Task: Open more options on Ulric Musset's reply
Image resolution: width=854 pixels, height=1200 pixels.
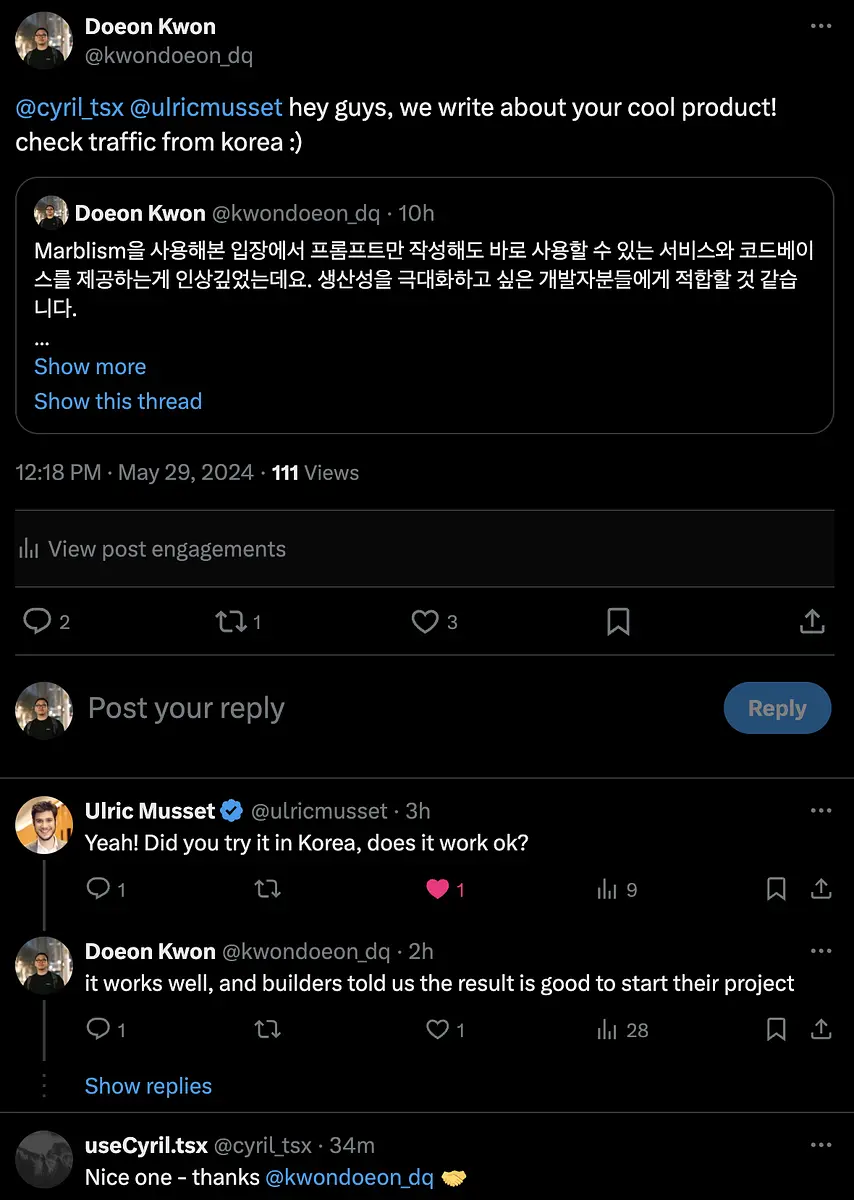Action: [x=820, y=811]
